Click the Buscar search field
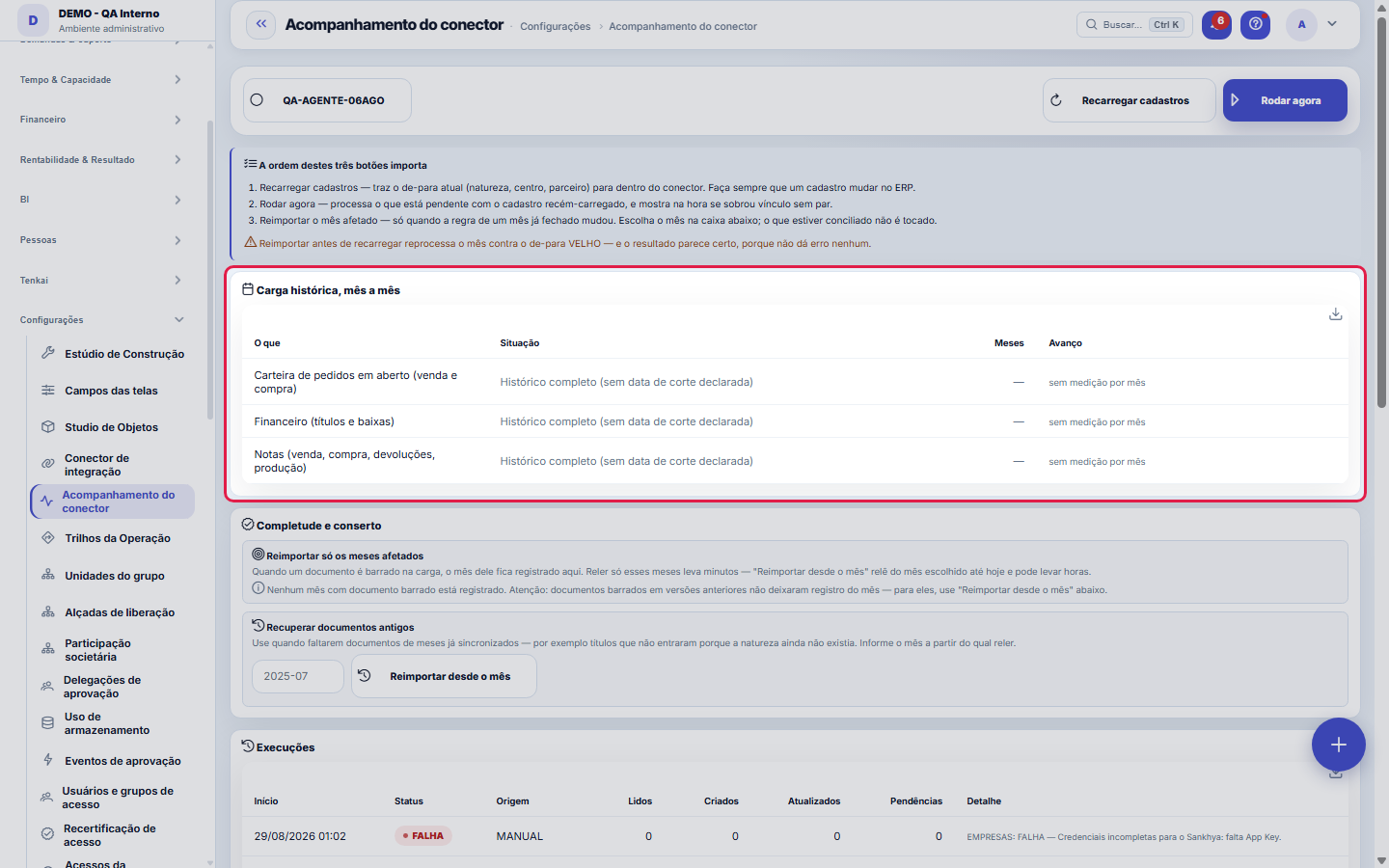Viewport: 1389px width, 868px height. pos(1134,25)
